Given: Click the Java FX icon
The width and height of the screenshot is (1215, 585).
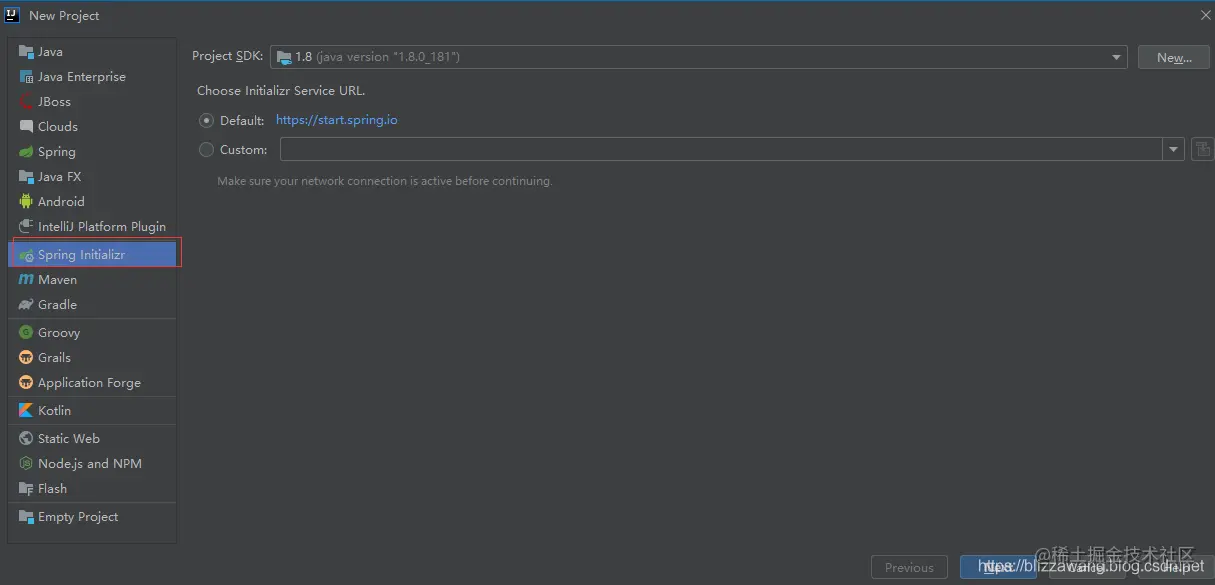Looking at the screenshot, I should pyautogui.click(x=26, y=177).
